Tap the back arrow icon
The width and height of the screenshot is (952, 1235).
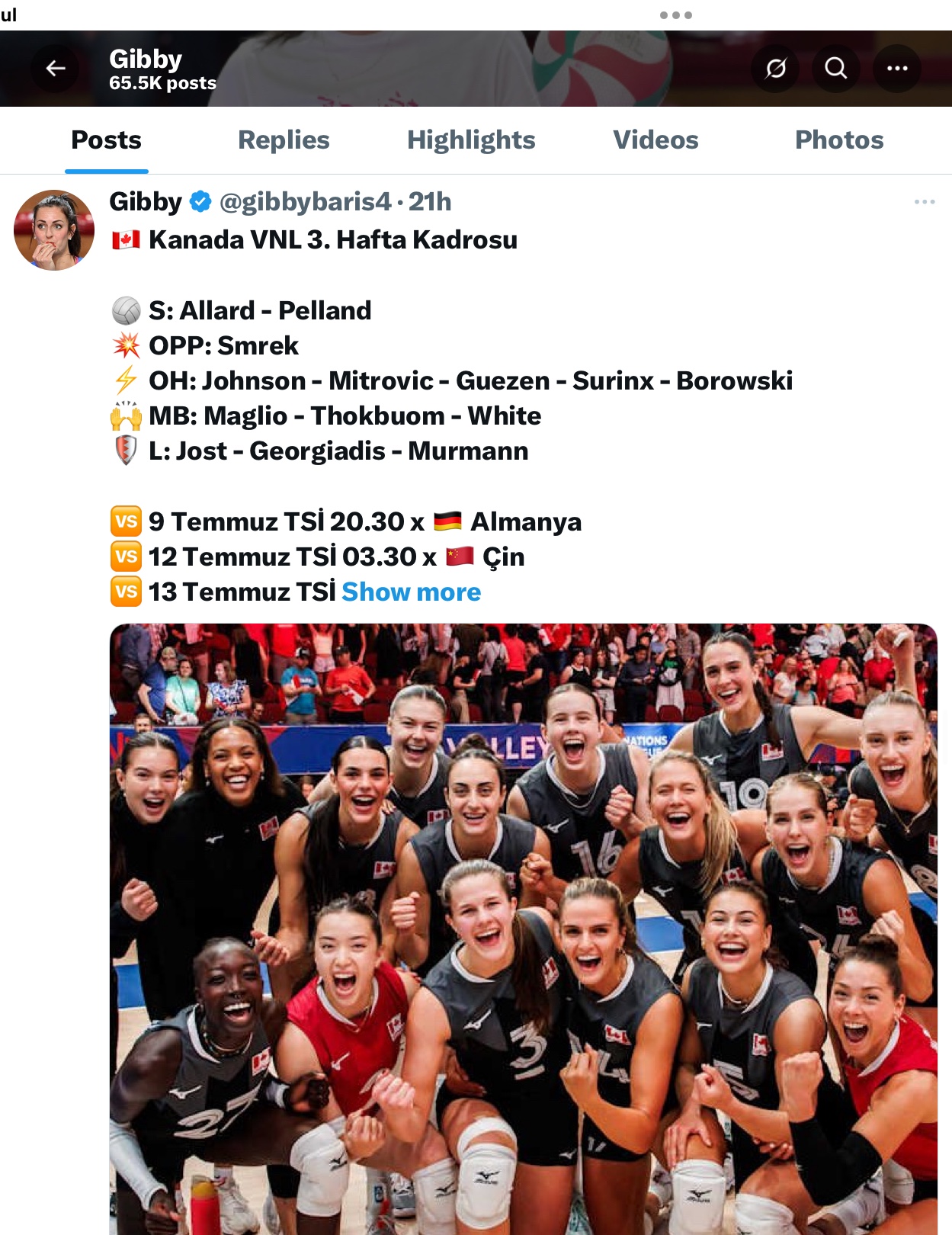[x=56, y=69]
